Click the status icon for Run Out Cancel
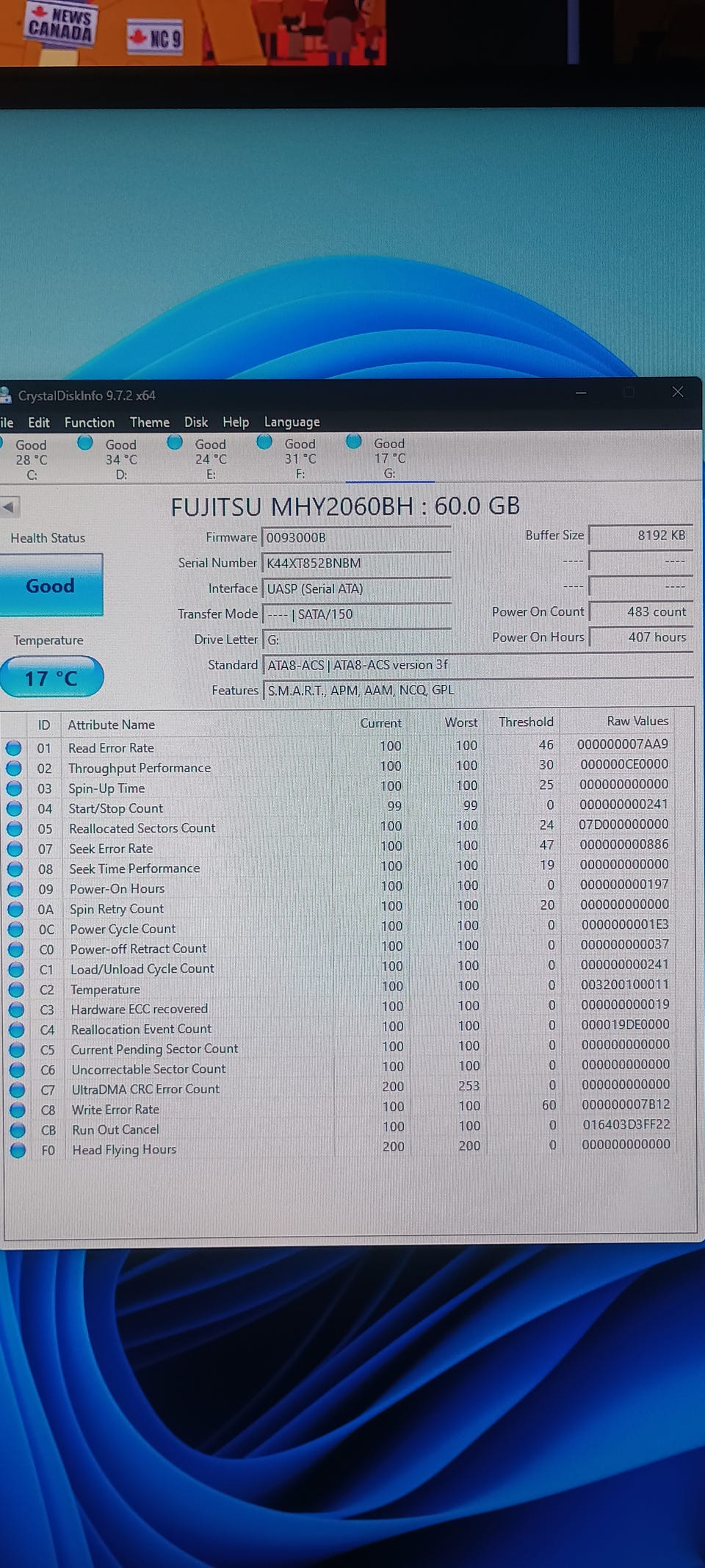The image size is (705, 1568). pos(18,1130)
